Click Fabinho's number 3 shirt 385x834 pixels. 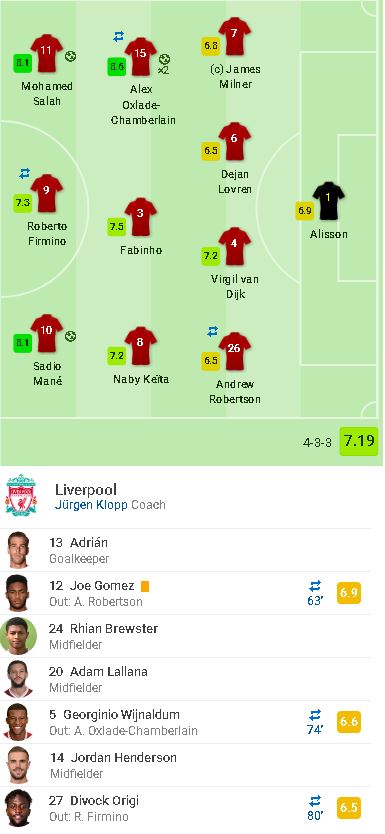(140, 217)
